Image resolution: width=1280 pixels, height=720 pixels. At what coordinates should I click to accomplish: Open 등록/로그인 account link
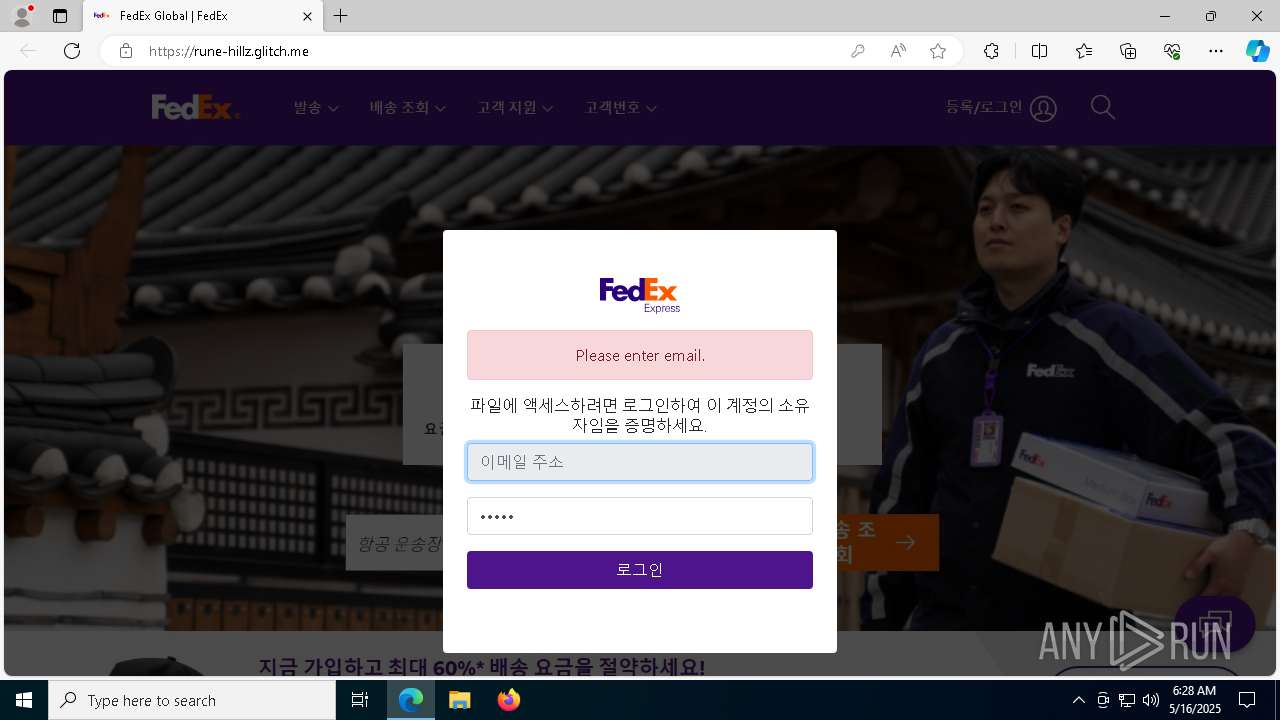pyautogui.click(x=1001, y=107)
